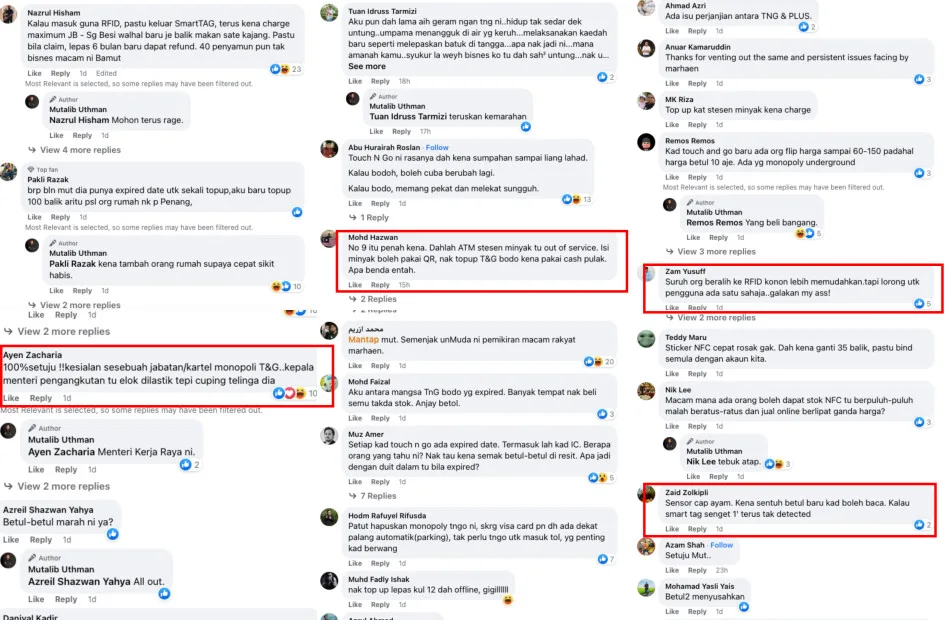Open Pakli Razak profile name
The width and height of the screenshot is (950, 620).
48,179
